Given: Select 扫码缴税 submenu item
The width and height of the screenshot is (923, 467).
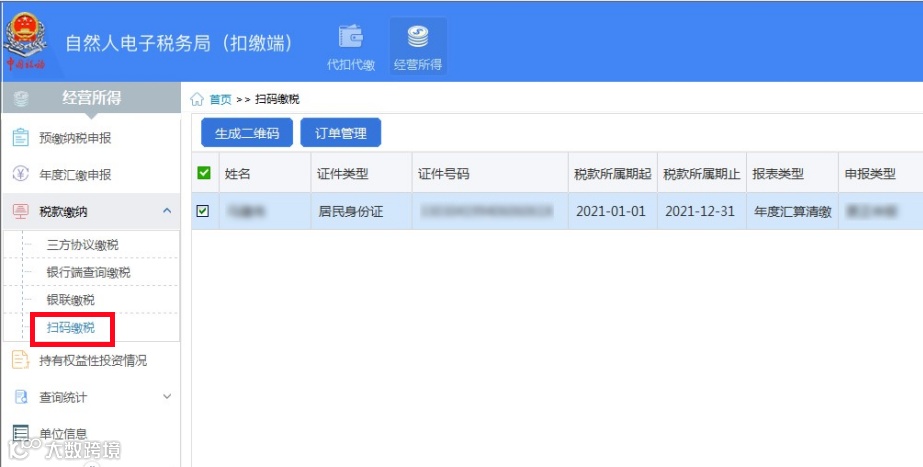Looking at the screenshot, I should (x=71, y=328).
